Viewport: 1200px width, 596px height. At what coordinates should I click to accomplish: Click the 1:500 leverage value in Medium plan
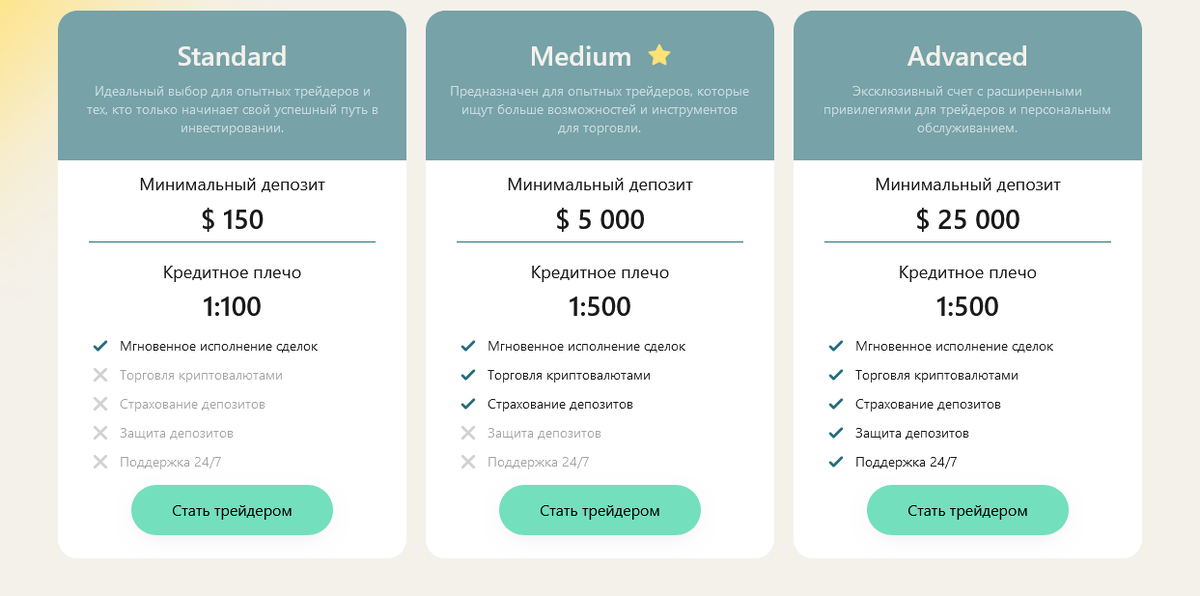(x=600, y=307)
